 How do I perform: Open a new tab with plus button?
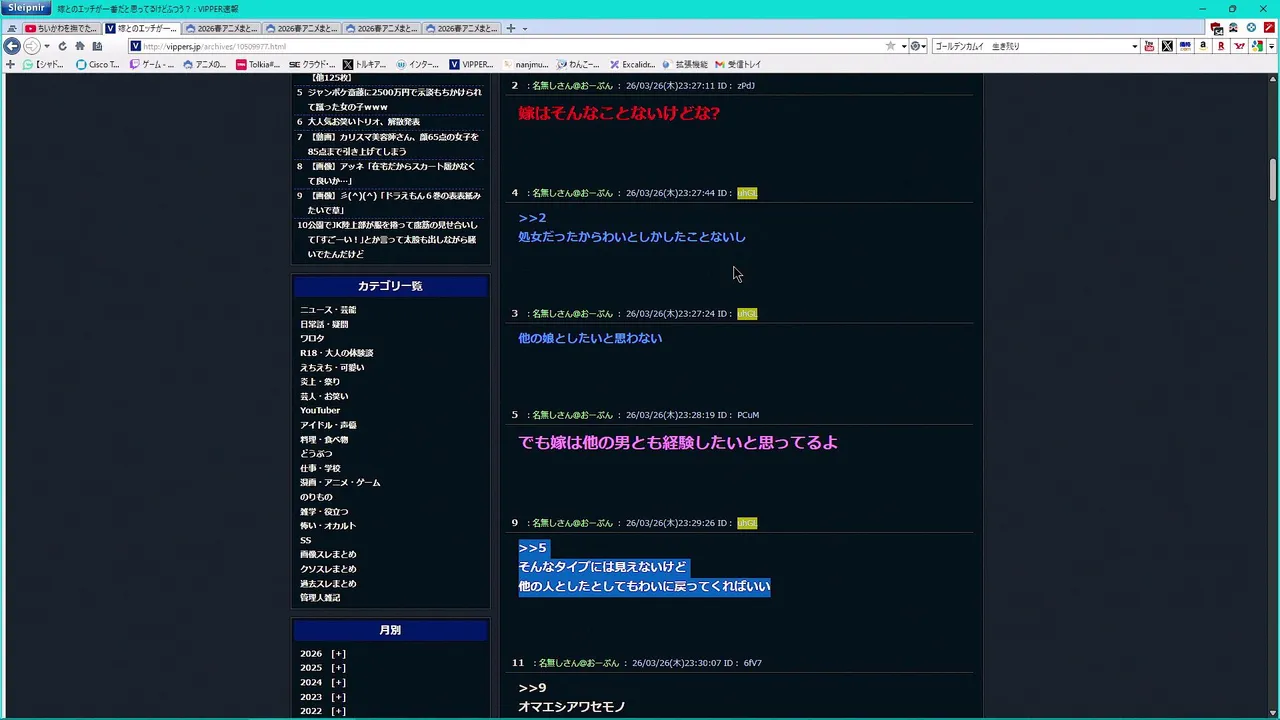point(510,28)
